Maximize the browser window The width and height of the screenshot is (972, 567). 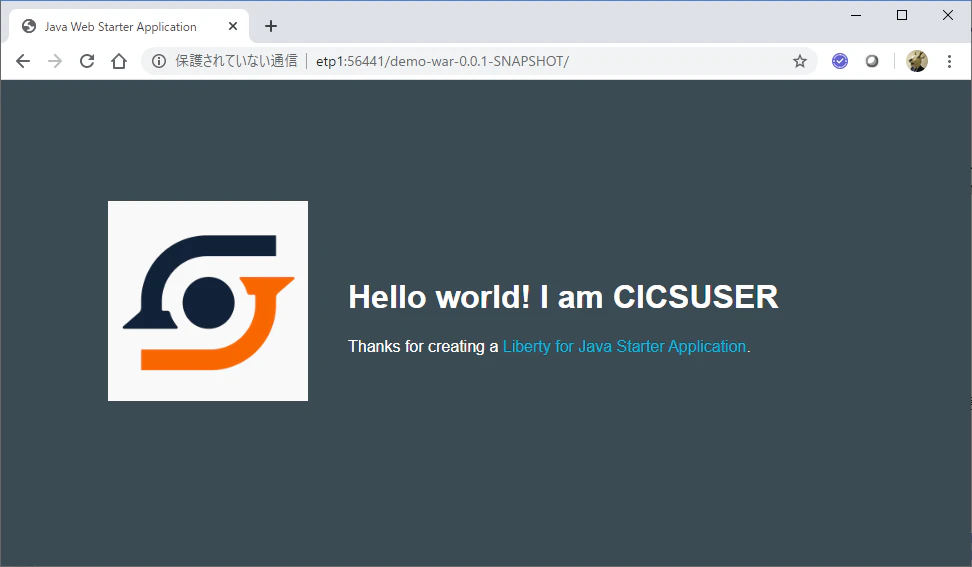click(x=902, y=15)
